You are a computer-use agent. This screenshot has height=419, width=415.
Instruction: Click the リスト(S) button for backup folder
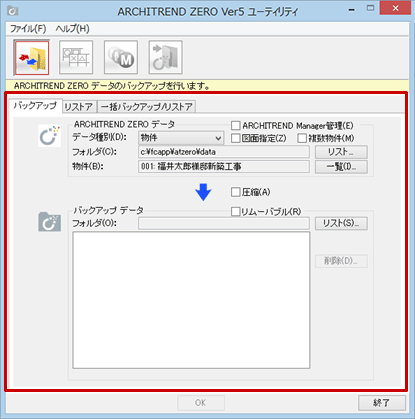(x=341, y=223)
